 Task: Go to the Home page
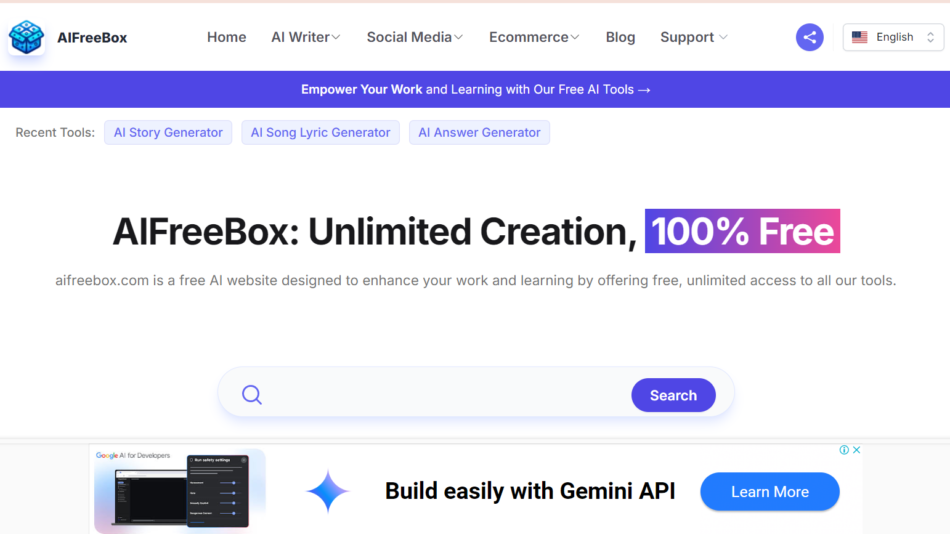click(x=226, y=37)
